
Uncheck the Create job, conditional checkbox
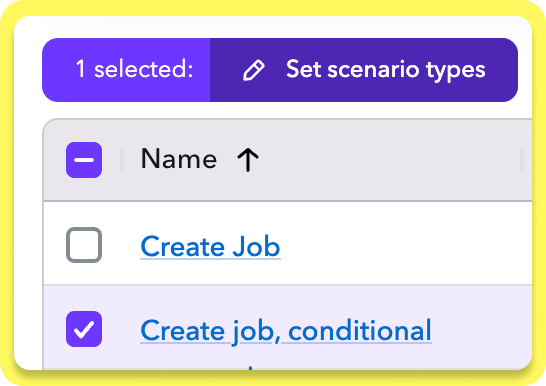coord(84,329)
